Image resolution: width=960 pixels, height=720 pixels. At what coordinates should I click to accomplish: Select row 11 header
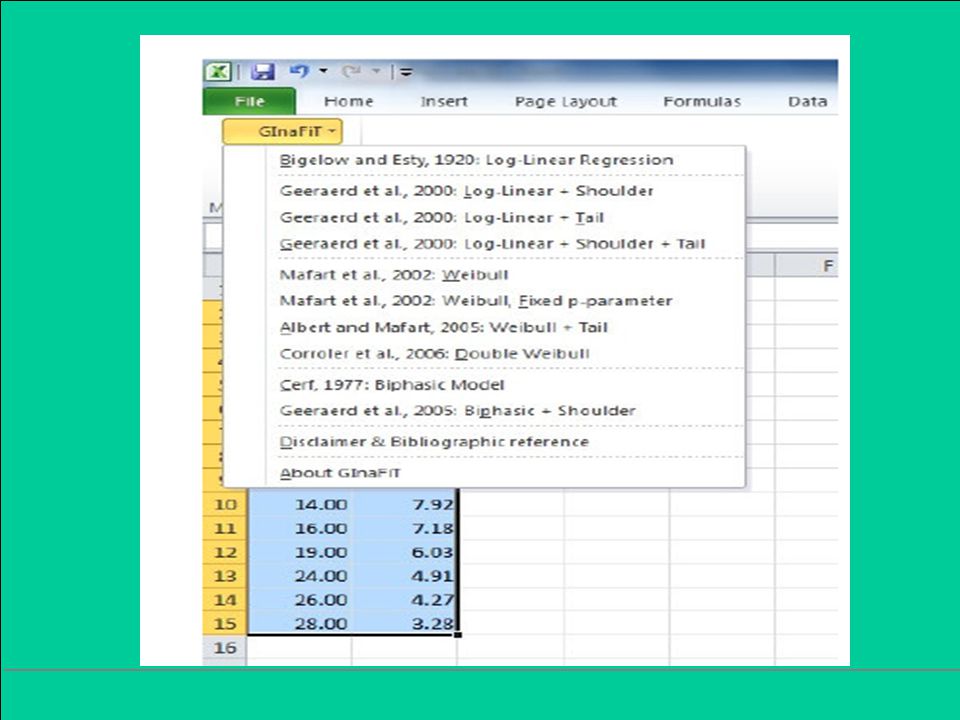coord(225,528)
